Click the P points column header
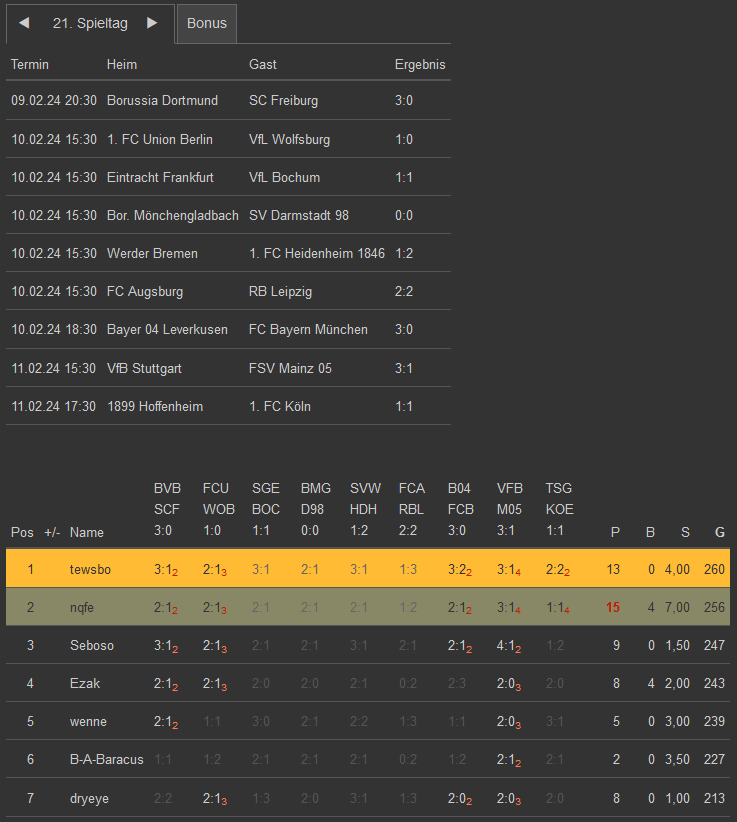The height and width of the screenshot is (822, 737). (x=615, y=532)
